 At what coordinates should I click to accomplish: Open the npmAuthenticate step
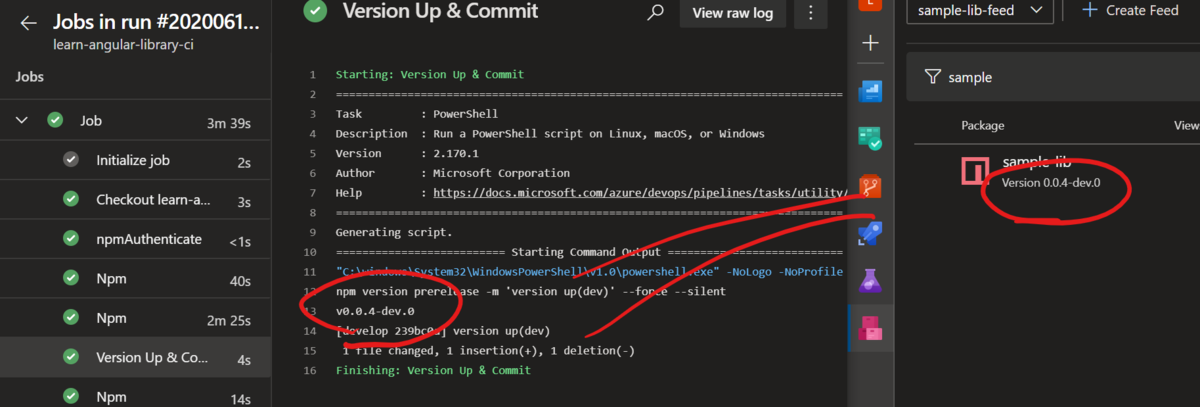click(135, 239)
